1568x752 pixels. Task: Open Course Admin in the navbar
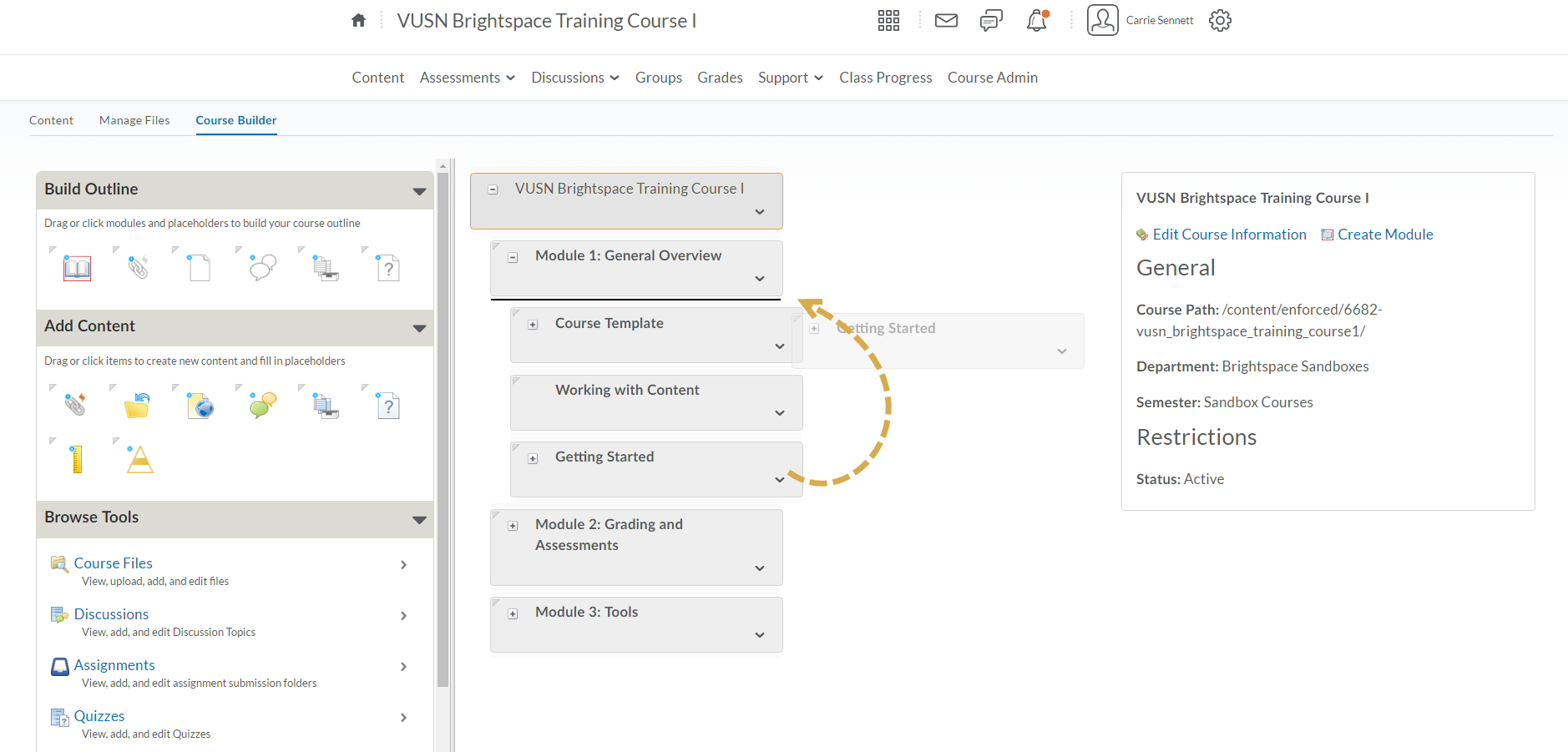pos(993,78)
